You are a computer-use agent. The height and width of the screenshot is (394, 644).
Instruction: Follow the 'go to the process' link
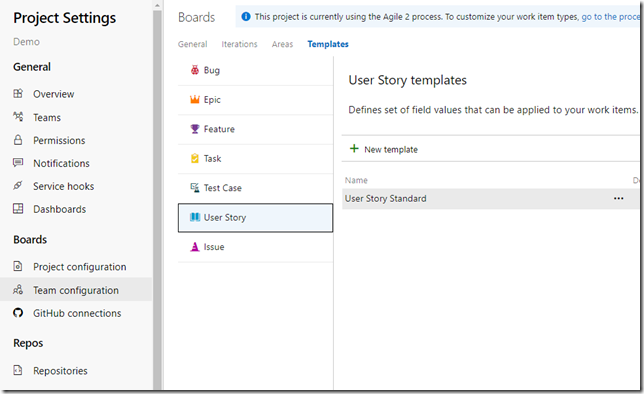611,17
